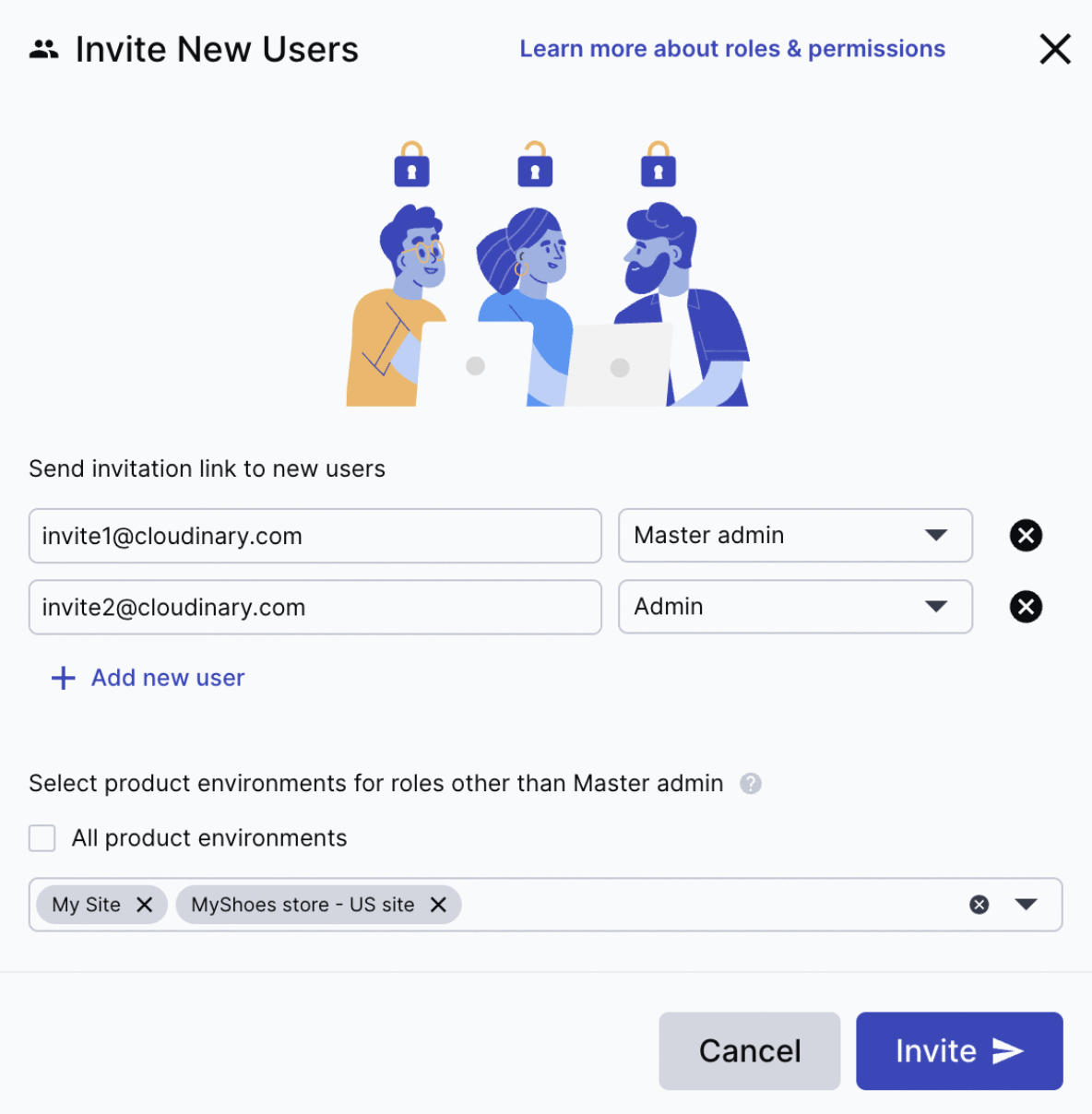The height and width of the screenshot is (1114, 1092).
Task: Open the Admin role dropdown
Action: pyautogui.click(x=795, y=607)
